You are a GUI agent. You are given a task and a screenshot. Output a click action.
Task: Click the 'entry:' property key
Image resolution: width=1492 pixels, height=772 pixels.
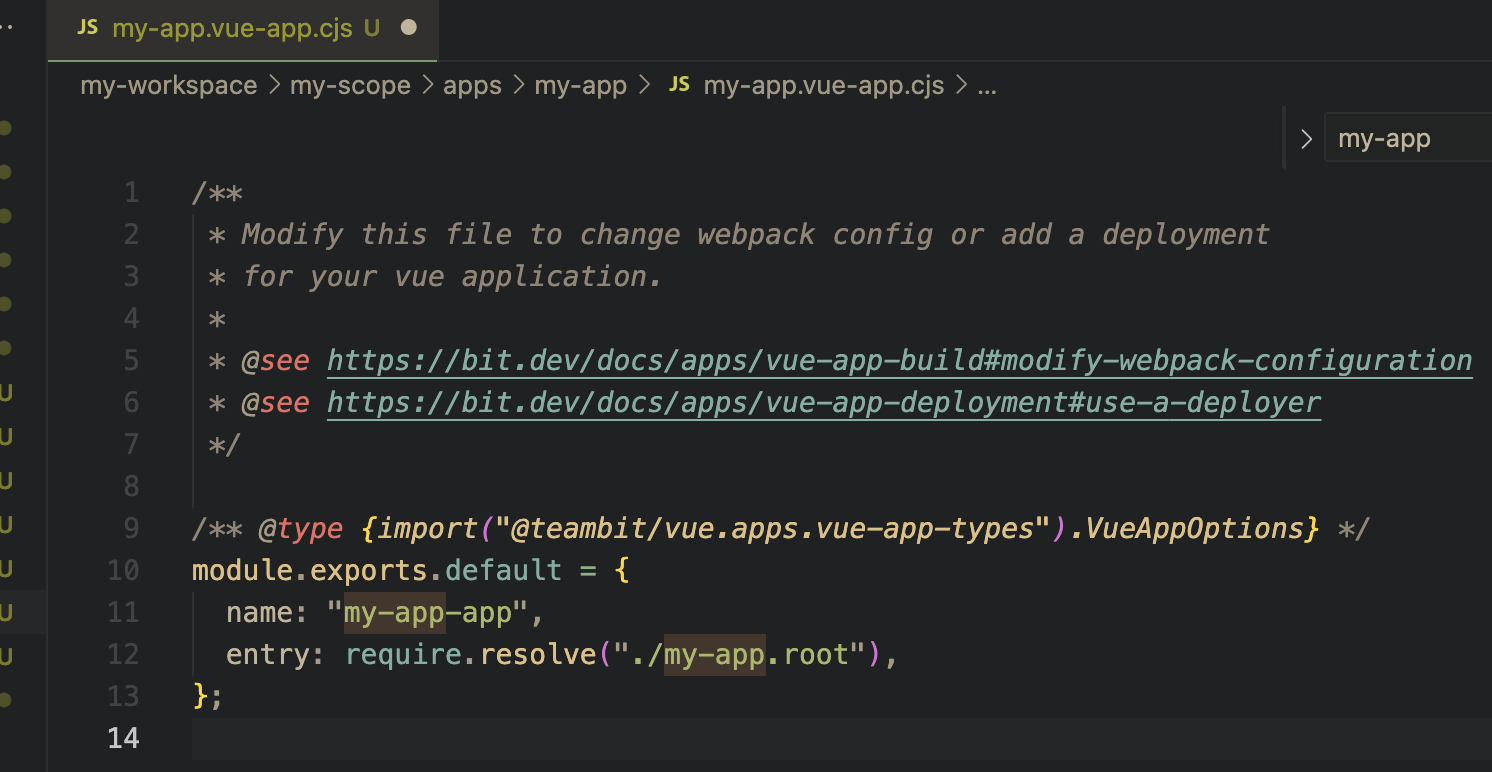(x=276, y=654)
